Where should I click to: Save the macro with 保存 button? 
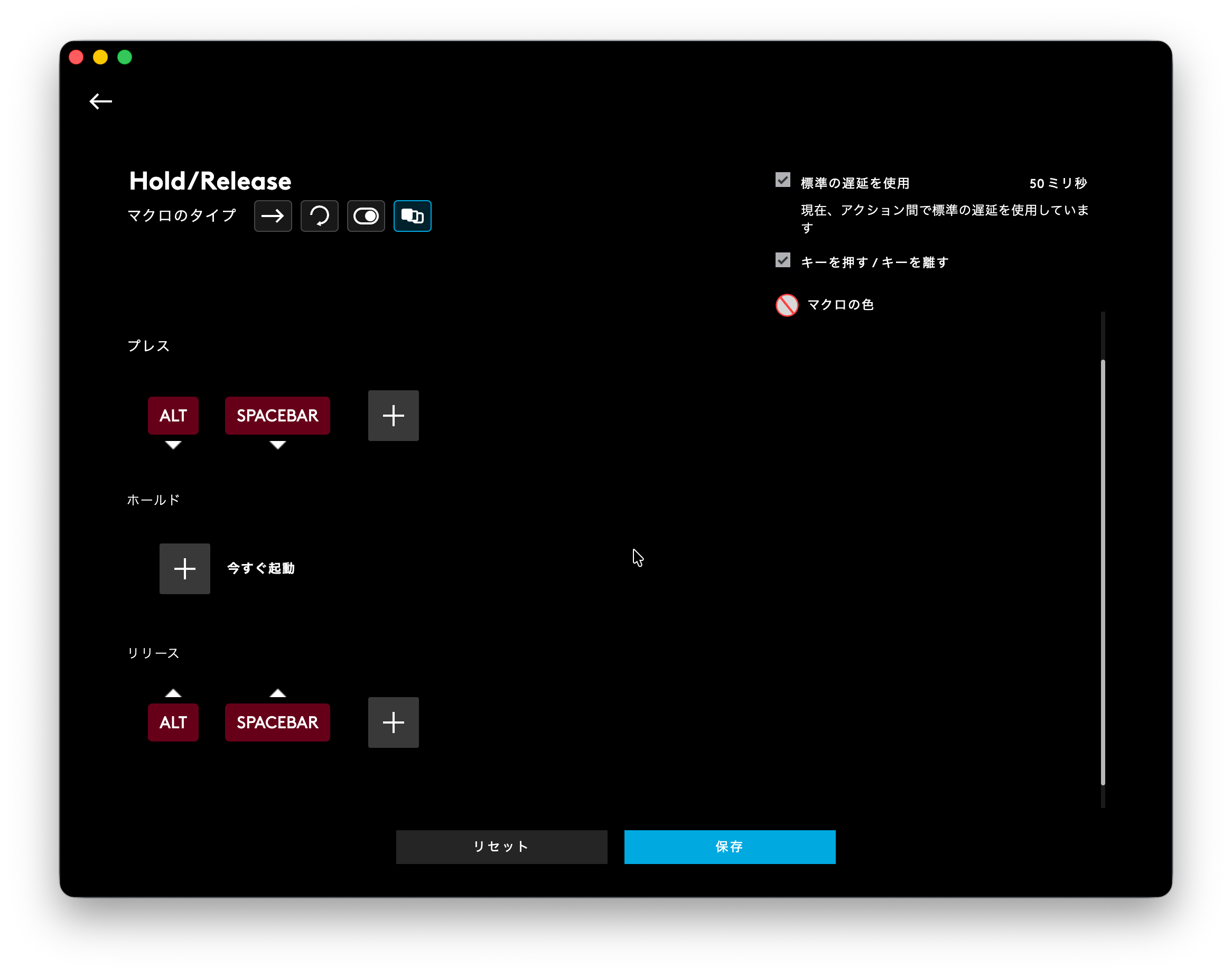pyautogui.click(x=729, y=847)
